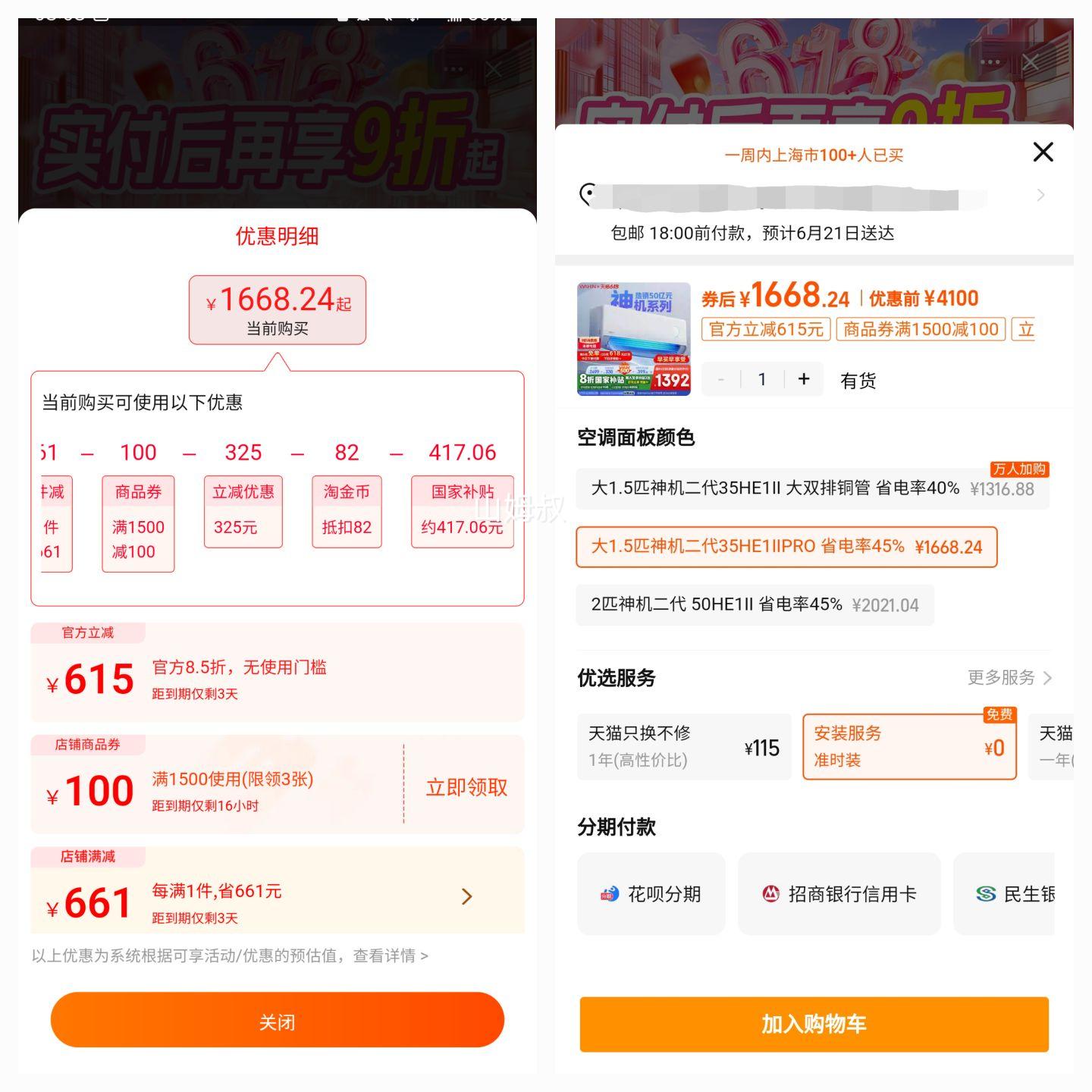Screen dimensions: 1092x1092
Task: Decrease the quantity with the minus button
Action: (721, 379)
